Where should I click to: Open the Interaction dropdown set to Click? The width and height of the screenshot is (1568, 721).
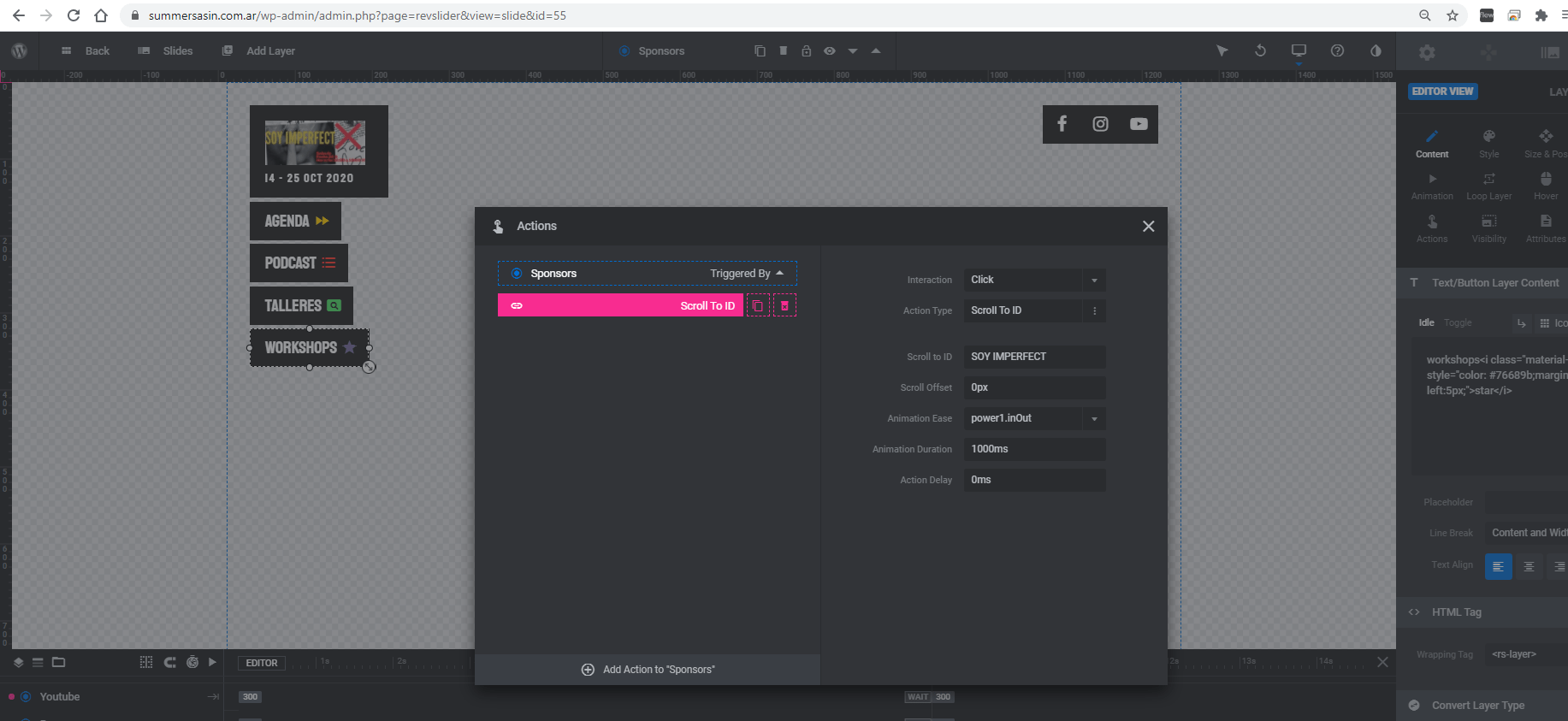pyautogui.click(x=1035, y=280)
